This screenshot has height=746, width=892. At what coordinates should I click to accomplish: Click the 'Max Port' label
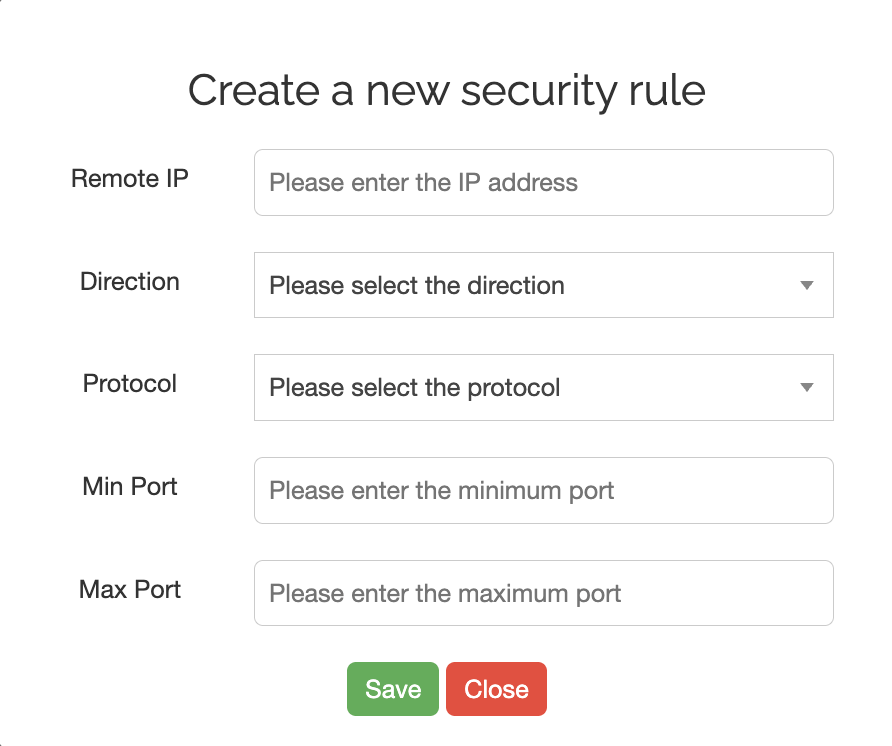click(130, 589)
